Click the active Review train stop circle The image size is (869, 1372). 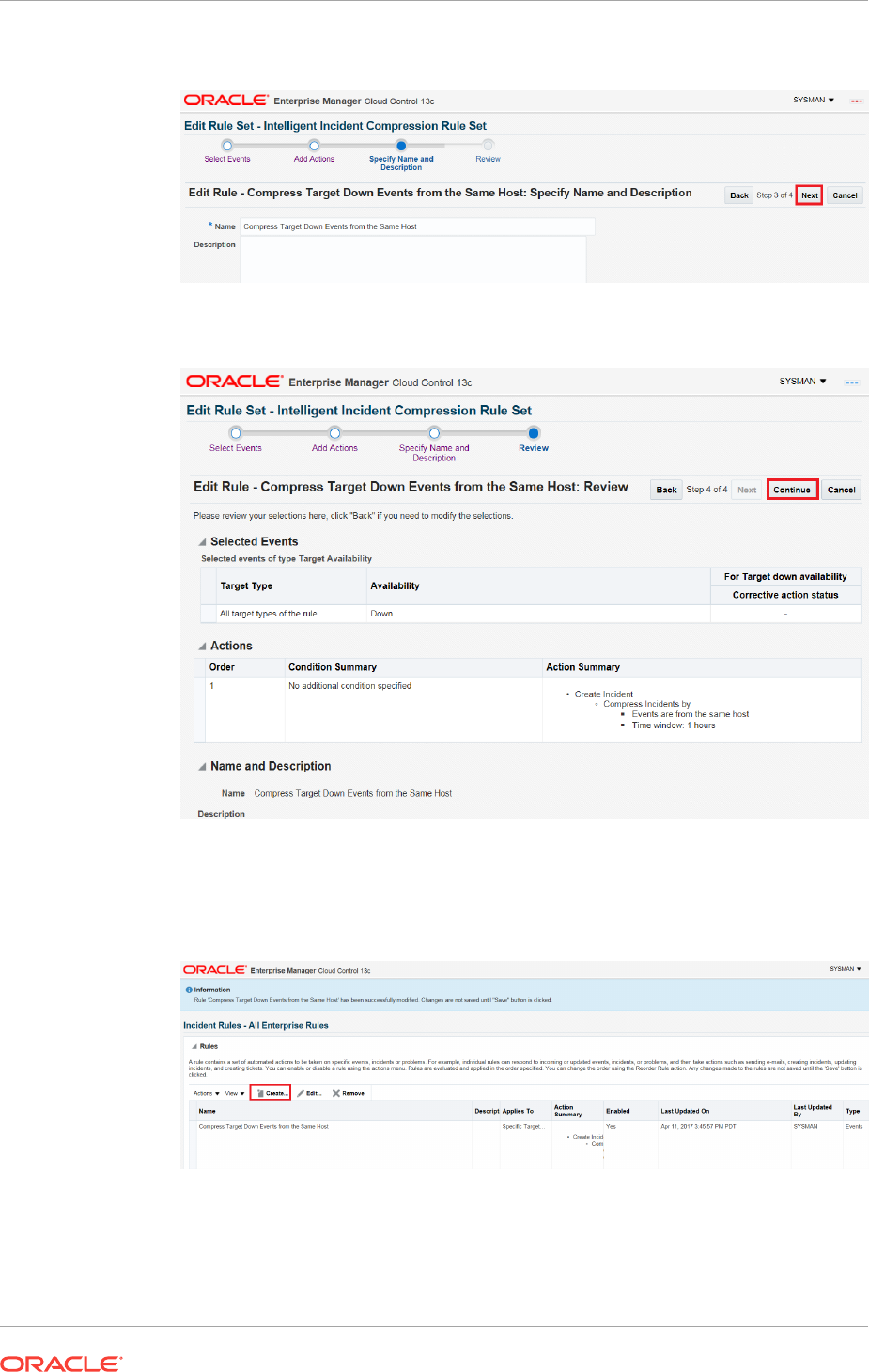click(x=534, y=433)
